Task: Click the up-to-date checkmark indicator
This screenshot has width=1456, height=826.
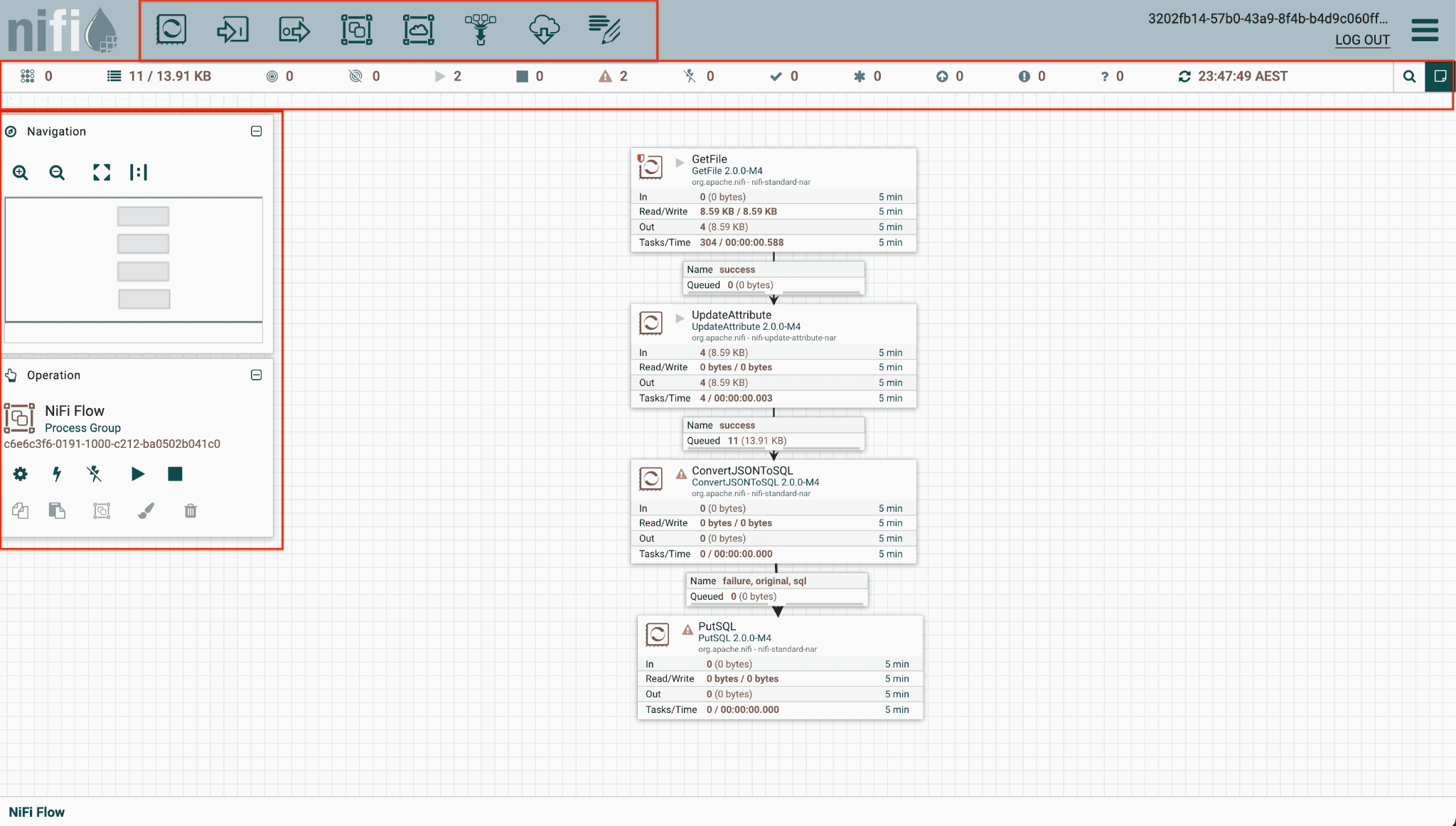Action: click(x=776, y=76)
